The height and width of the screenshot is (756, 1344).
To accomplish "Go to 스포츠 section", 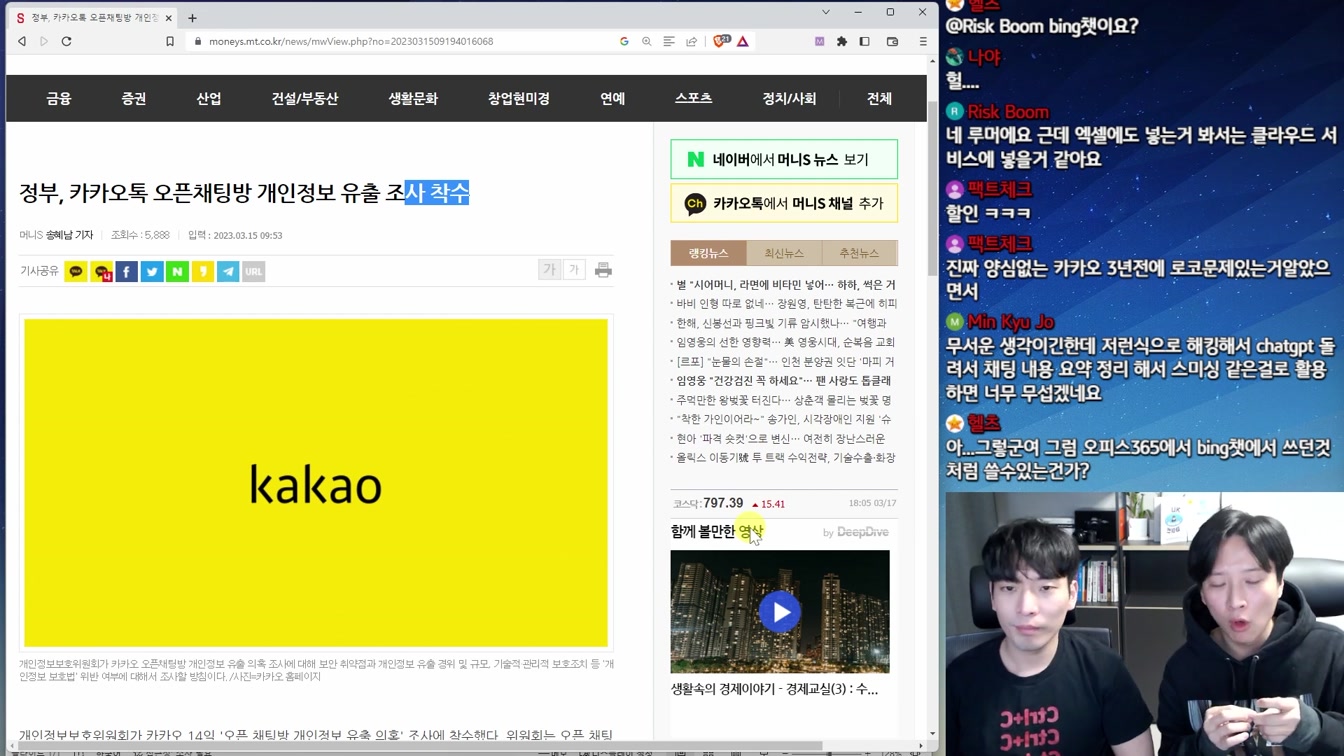I will pos(693,98).
